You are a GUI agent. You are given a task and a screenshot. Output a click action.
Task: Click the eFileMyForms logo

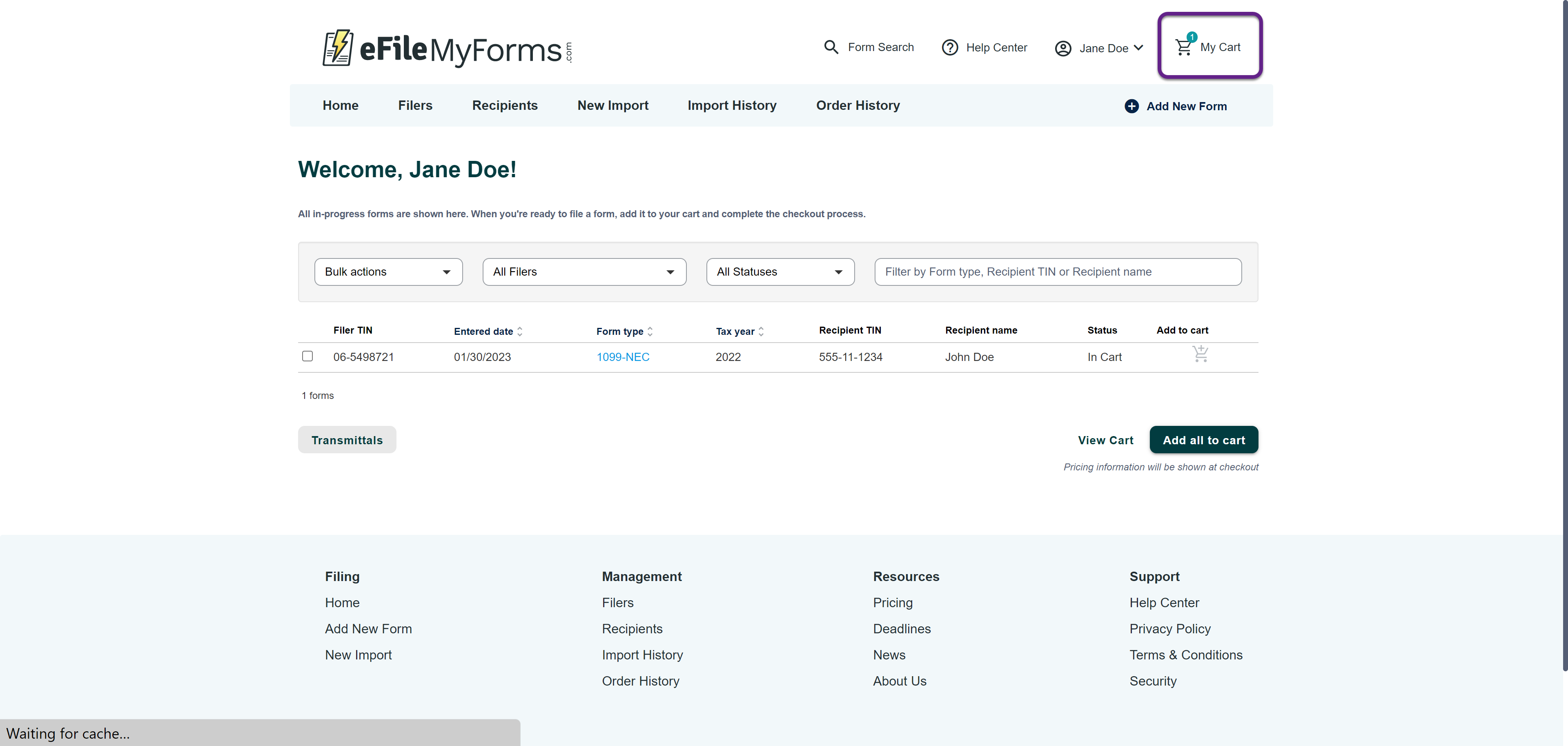(x=448, y=48)
